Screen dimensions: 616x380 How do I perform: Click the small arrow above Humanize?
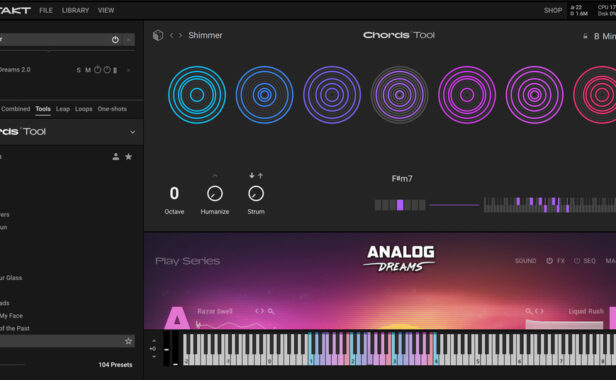click(x=214, y=175)
